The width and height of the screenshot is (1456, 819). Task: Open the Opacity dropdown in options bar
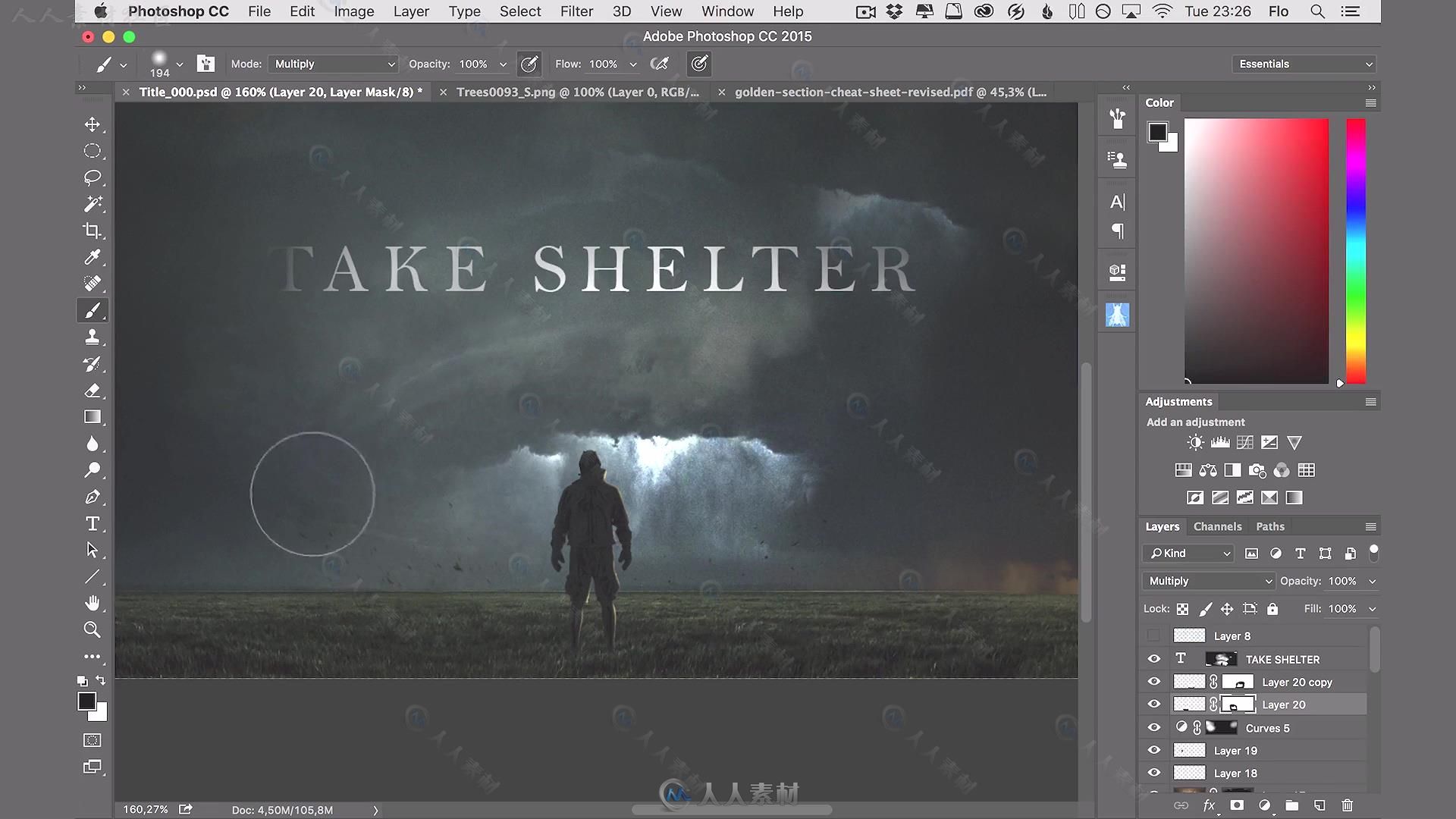point(503,64)
